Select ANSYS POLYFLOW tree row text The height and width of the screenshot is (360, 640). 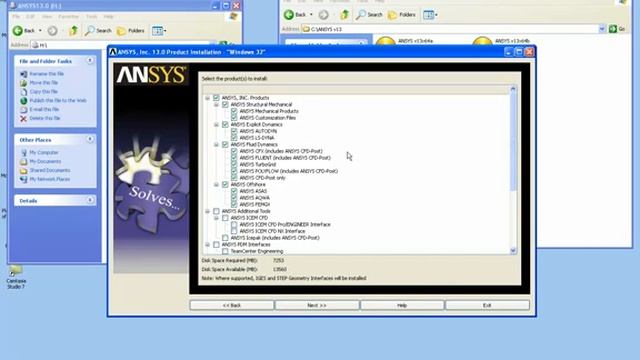289,171
